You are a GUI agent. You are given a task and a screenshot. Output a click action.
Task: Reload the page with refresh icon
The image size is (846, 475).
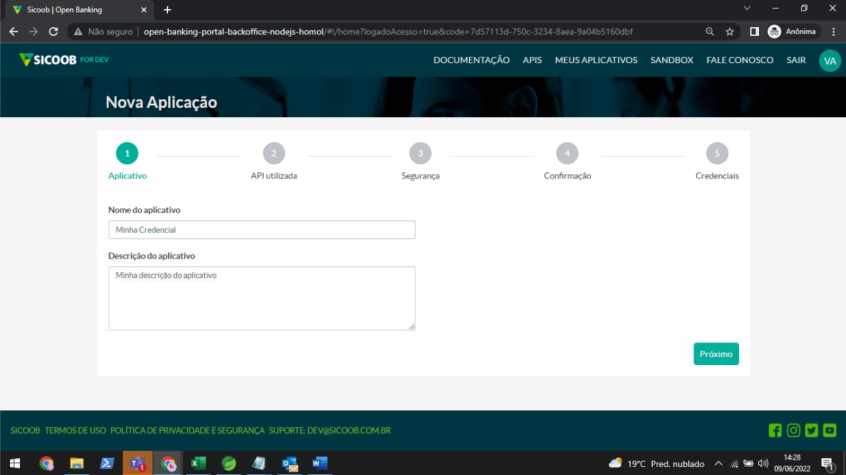(53, 32)
